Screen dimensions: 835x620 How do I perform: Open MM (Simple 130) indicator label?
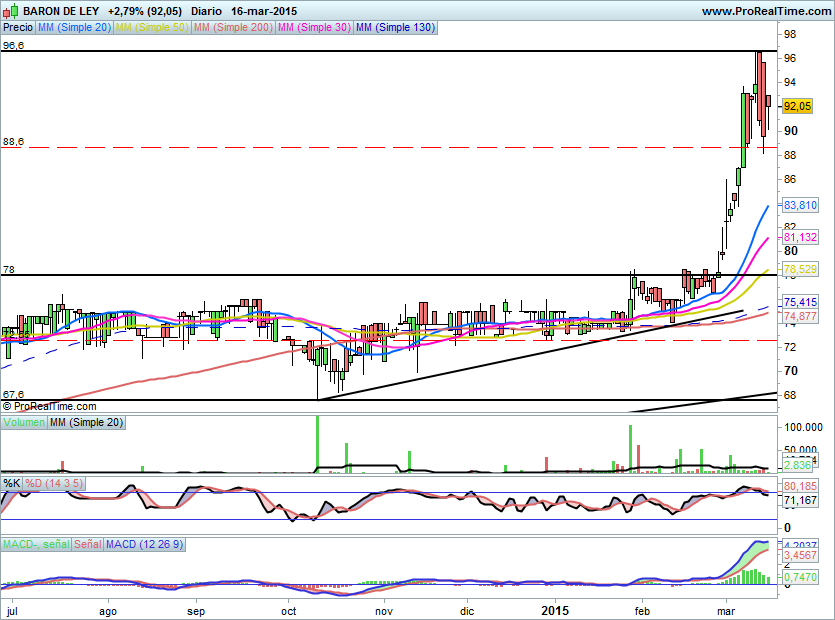(x=395, y=27)
